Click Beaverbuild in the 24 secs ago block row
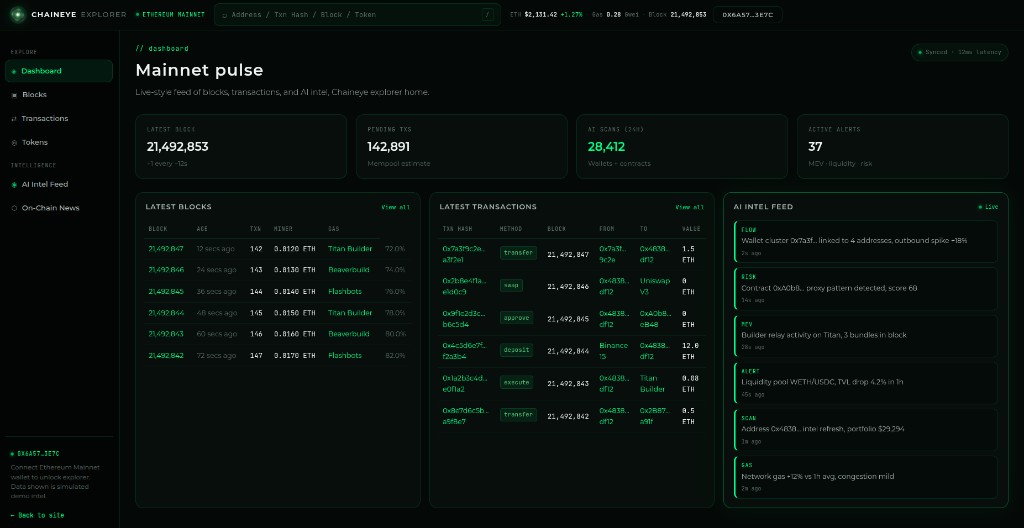Image resolution: width=1024 pixels, height=528 pixels. pyautogui.click(x=349, y=270)
